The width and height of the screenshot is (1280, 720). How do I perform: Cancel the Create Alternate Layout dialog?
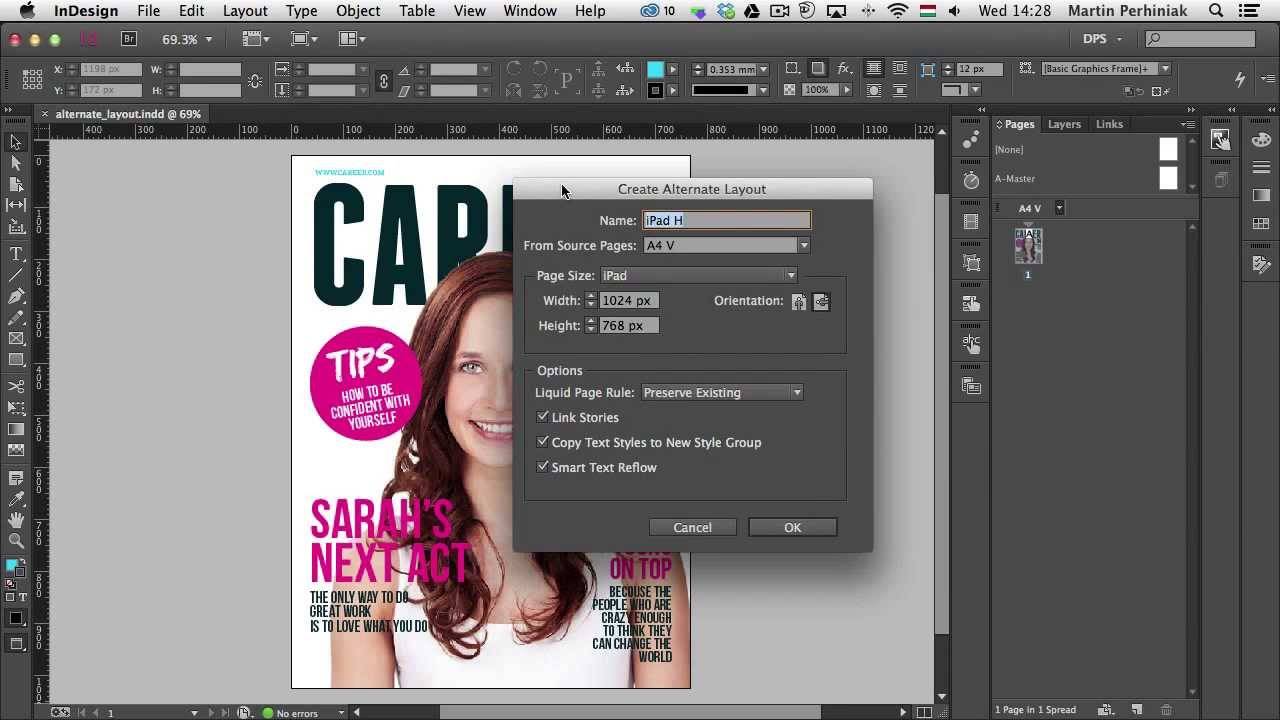click(x=692, y=527)
